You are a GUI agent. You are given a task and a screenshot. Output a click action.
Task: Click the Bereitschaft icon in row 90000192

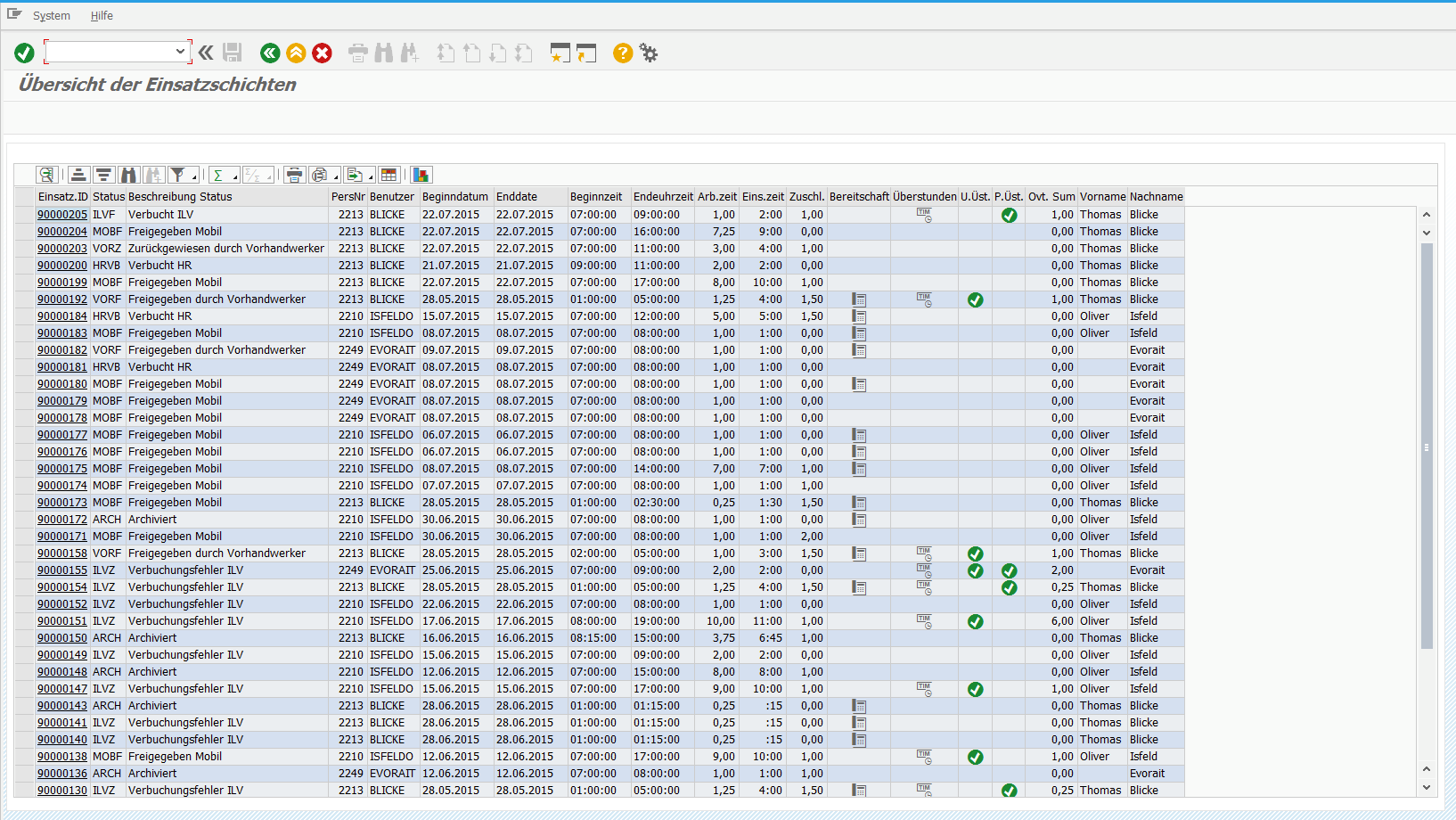(859, 299)
